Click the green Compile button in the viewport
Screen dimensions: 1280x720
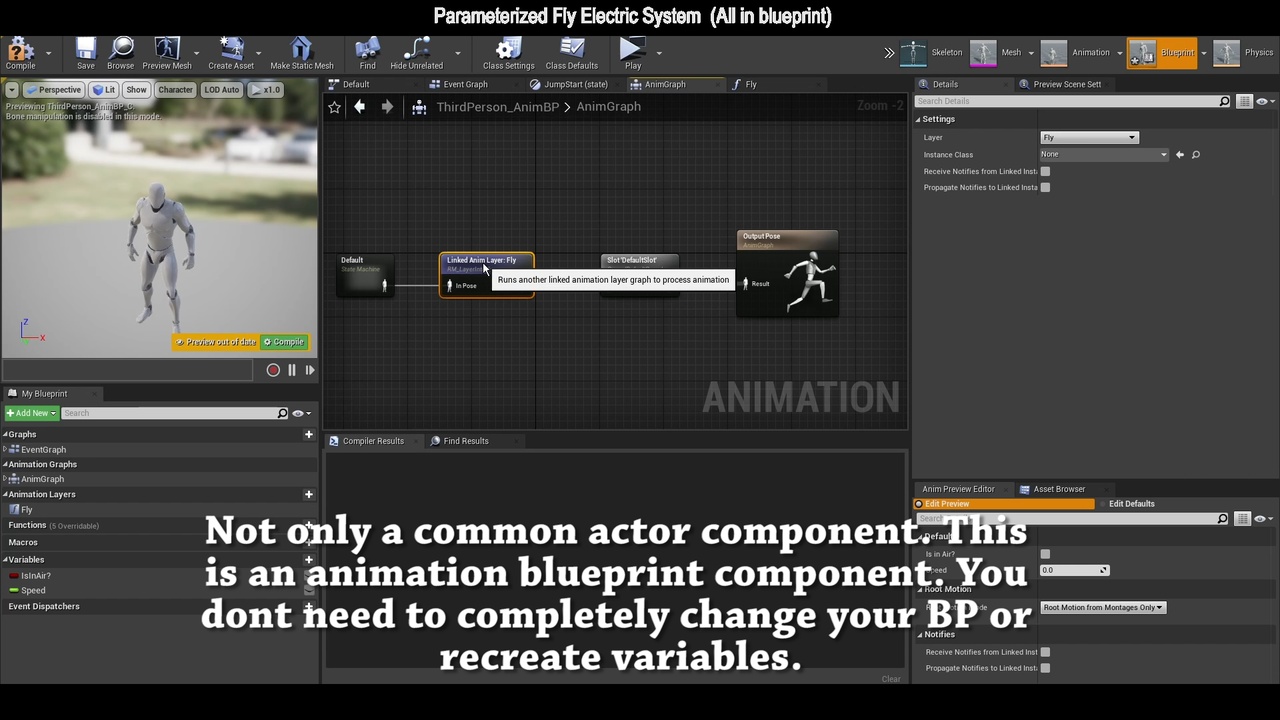pos(284,342)
